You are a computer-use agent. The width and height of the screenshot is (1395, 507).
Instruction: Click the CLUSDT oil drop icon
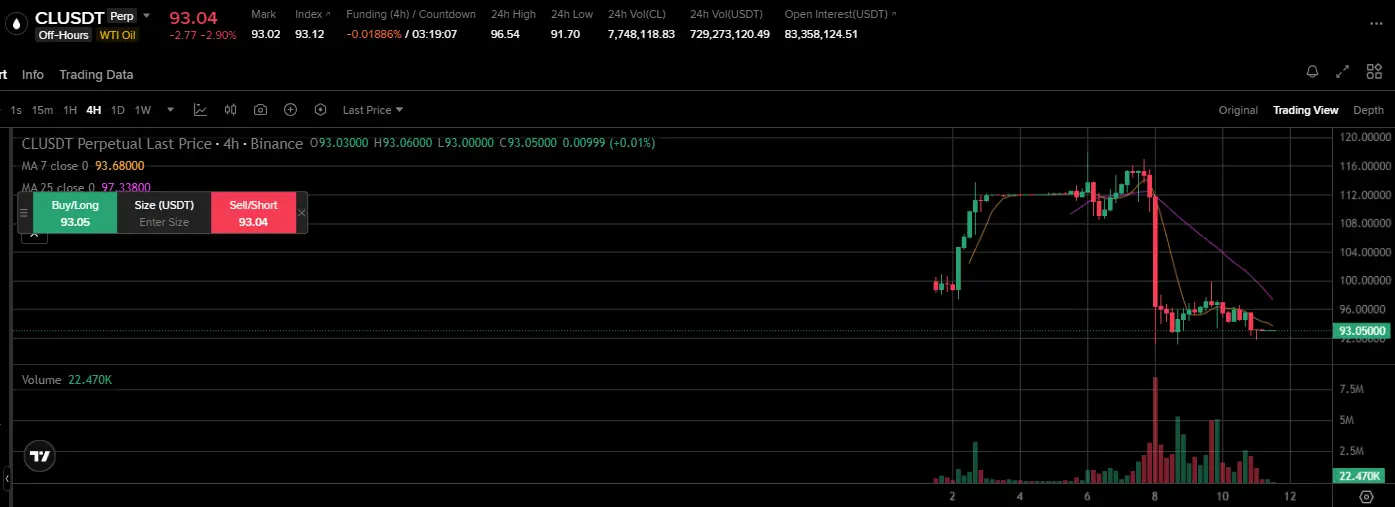click(x=16, y=25)
